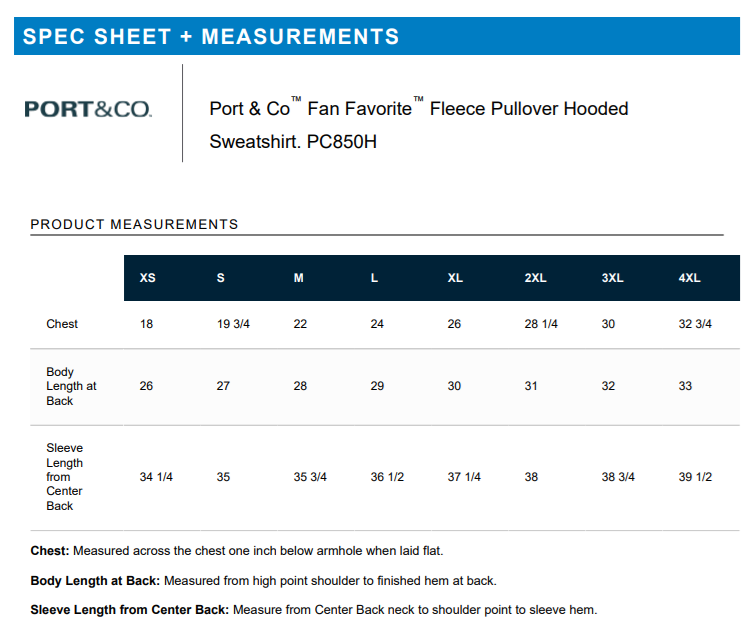Viewport: 749px width, 636px height.
Task: Click the sleeve length value 38 3/4
Action: coord(618,477)
